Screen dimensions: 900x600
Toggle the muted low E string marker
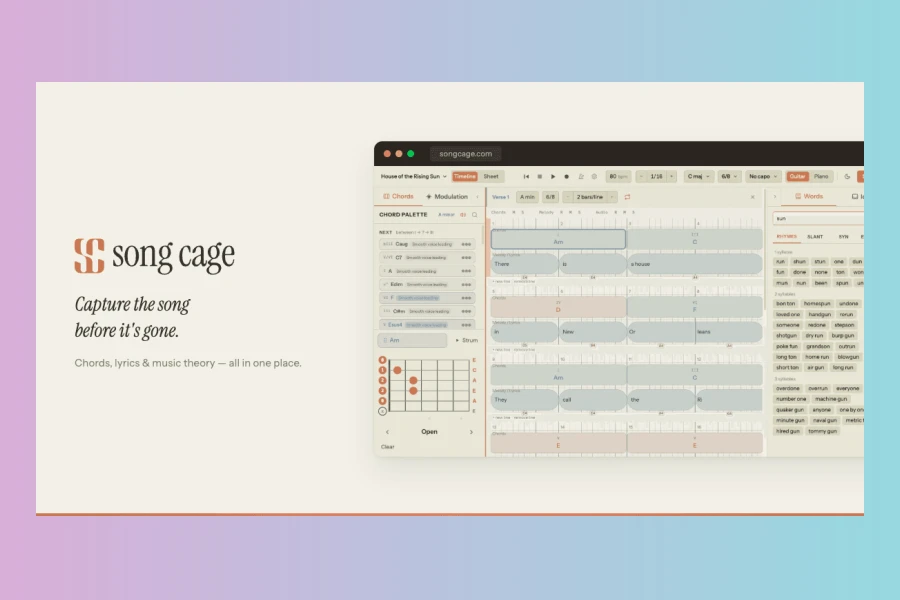coord(382,411)
